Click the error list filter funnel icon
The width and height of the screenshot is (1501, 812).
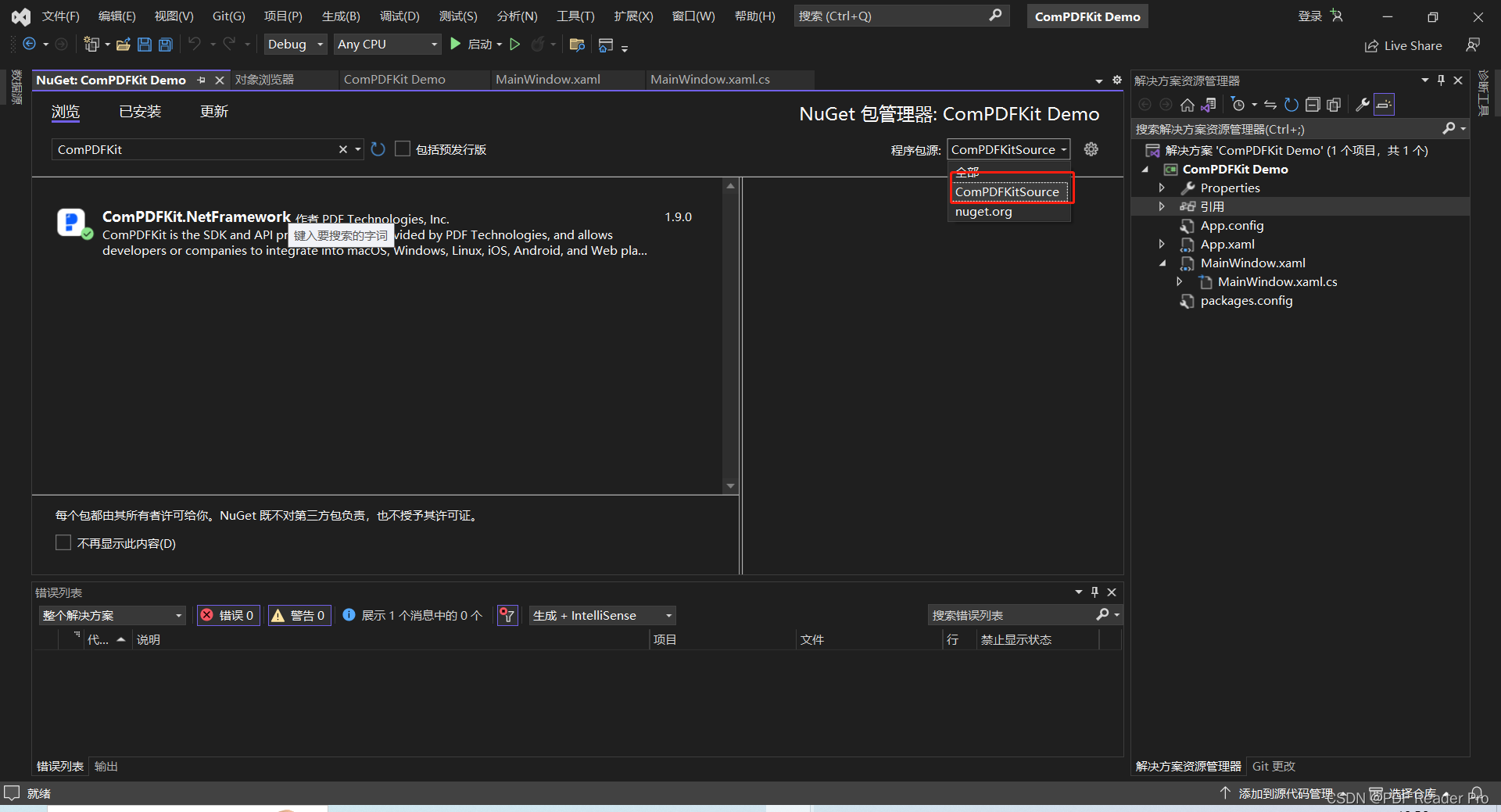point(507,616)
